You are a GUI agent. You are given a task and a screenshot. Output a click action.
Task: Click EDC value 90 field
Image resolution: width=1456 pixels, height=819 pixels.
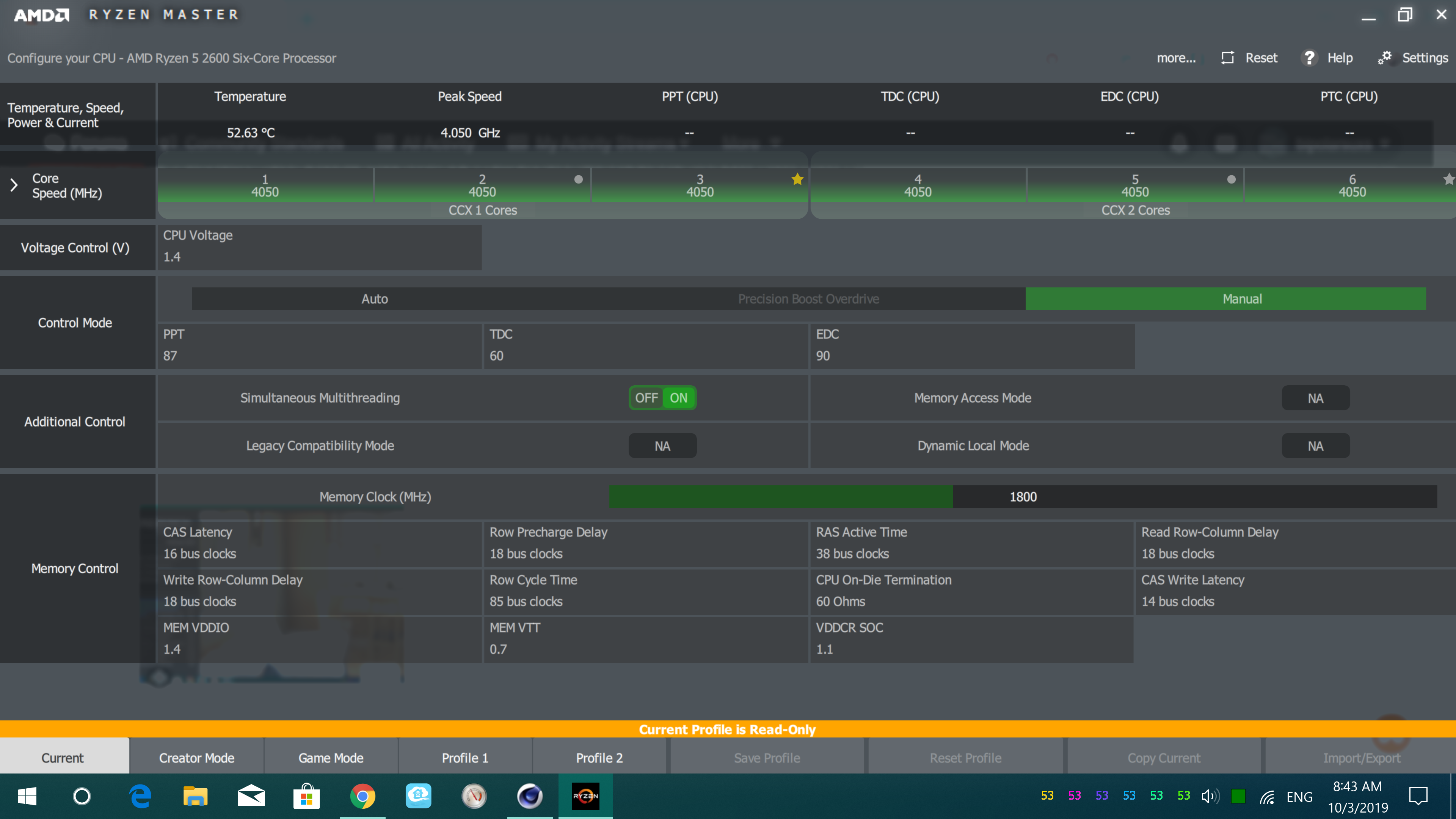(972, 346)
